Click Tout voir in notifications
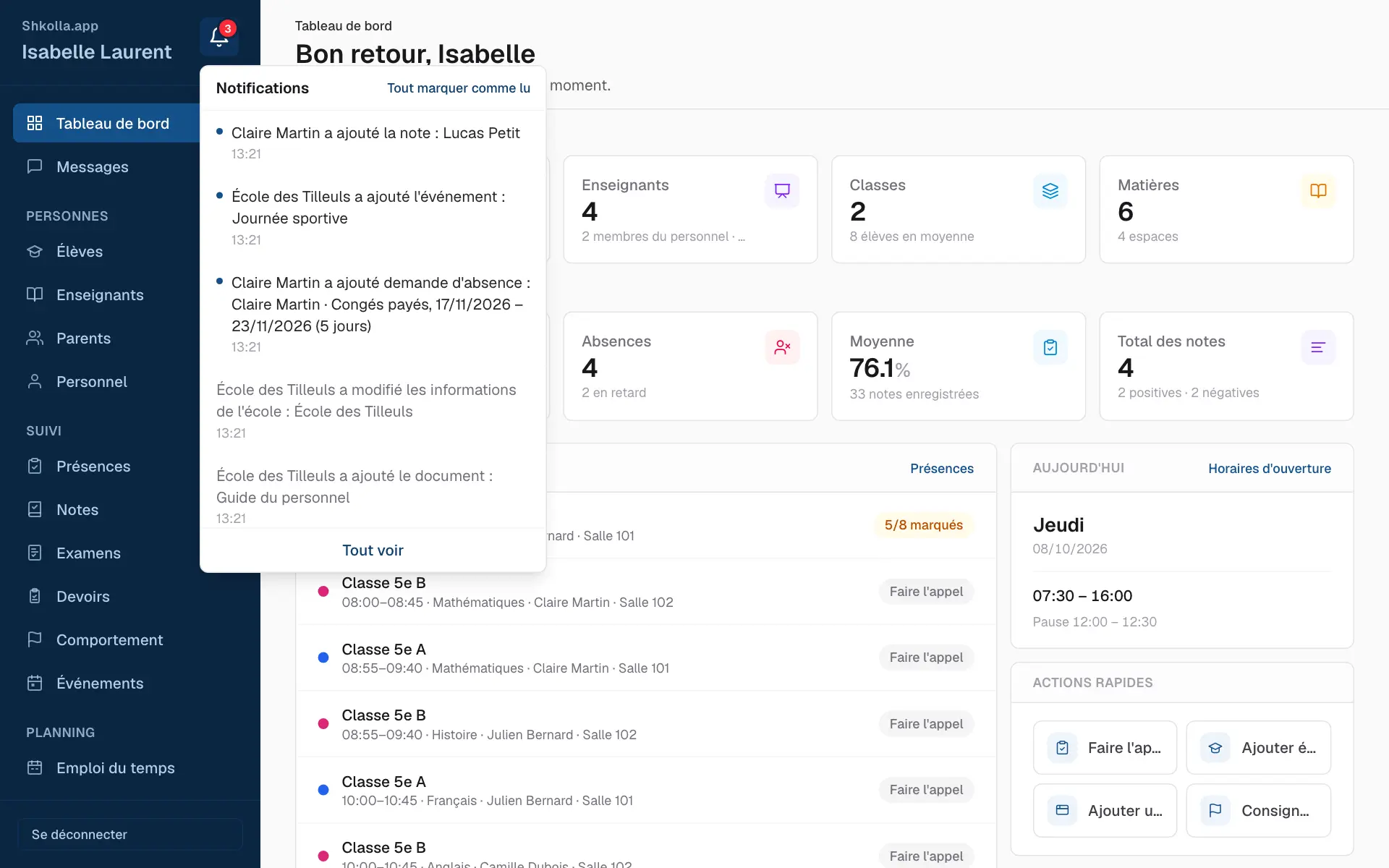This screenshot has width=1389, height=868. 373,550
